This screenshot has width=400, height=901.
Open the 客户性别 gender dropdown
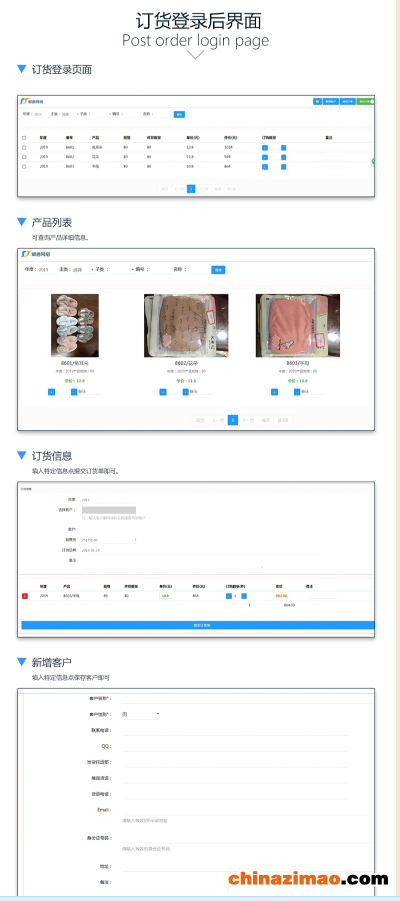pyautogui.click(x=141, y=714)
